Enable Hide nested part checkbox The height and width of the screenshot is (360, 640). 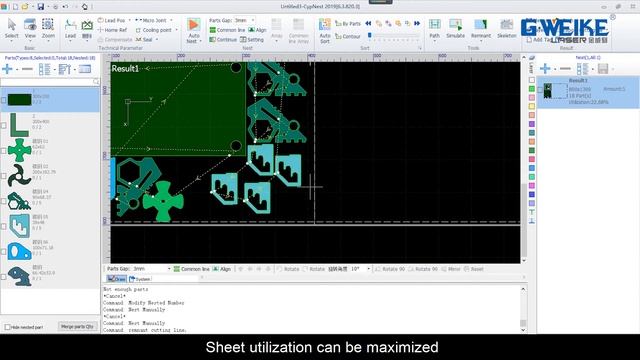click(7, 327)
